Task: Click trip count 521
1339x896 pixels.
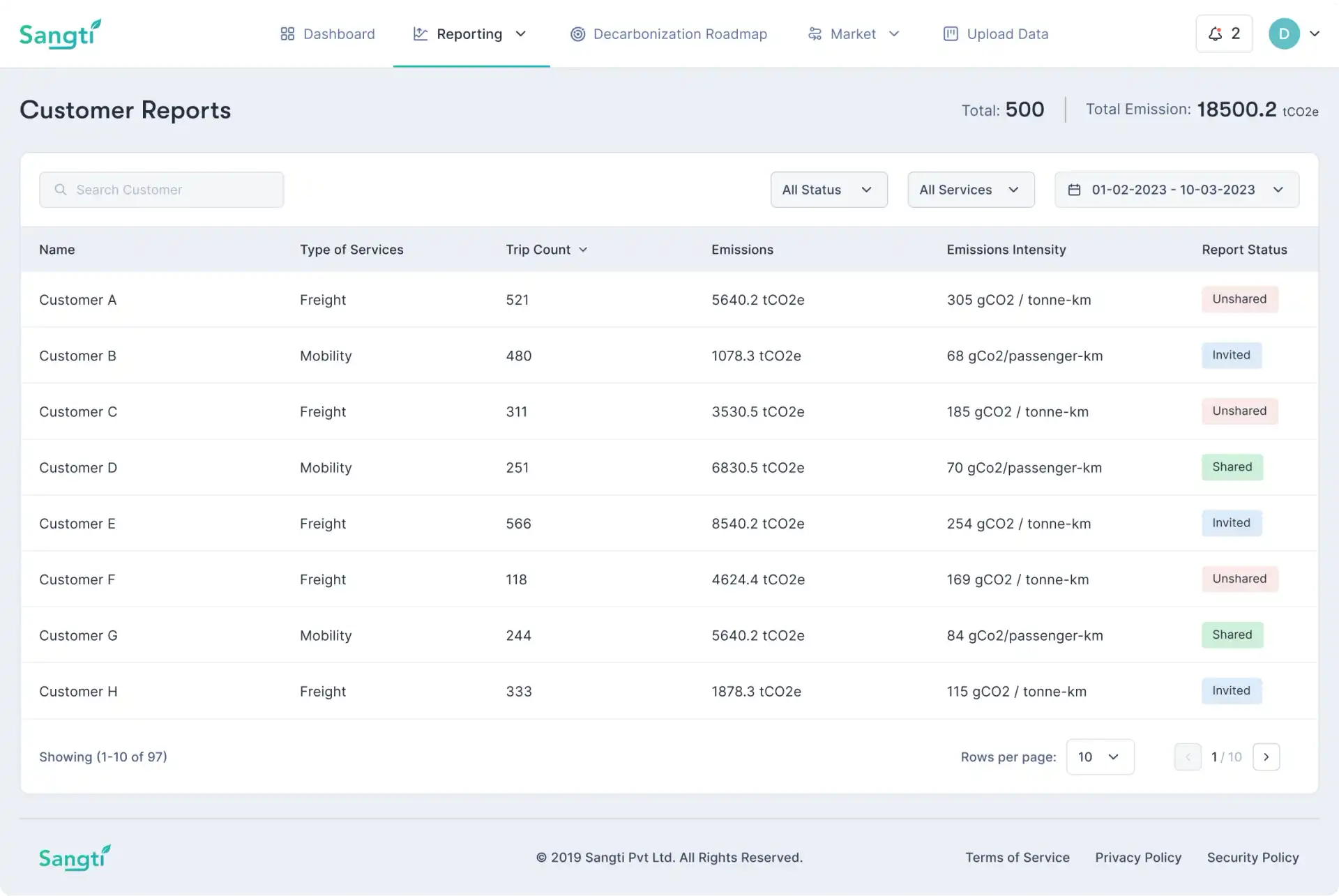Action: pos(517,300)
